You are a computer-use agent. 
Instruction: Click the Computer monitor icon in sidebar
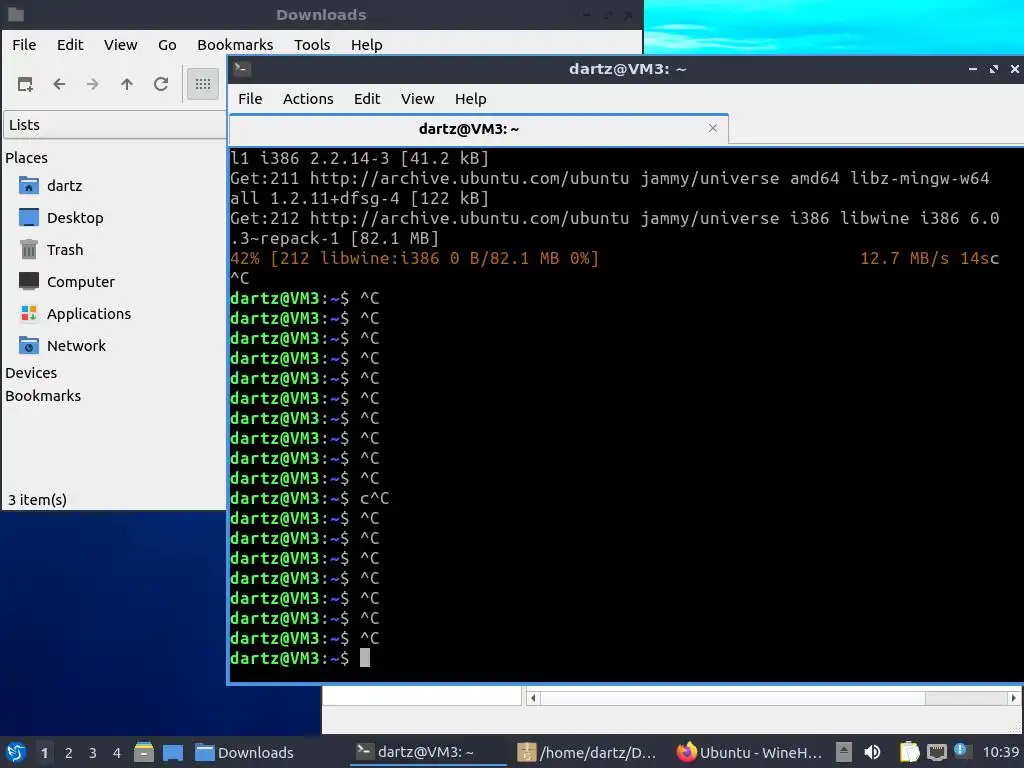[29, 281]
